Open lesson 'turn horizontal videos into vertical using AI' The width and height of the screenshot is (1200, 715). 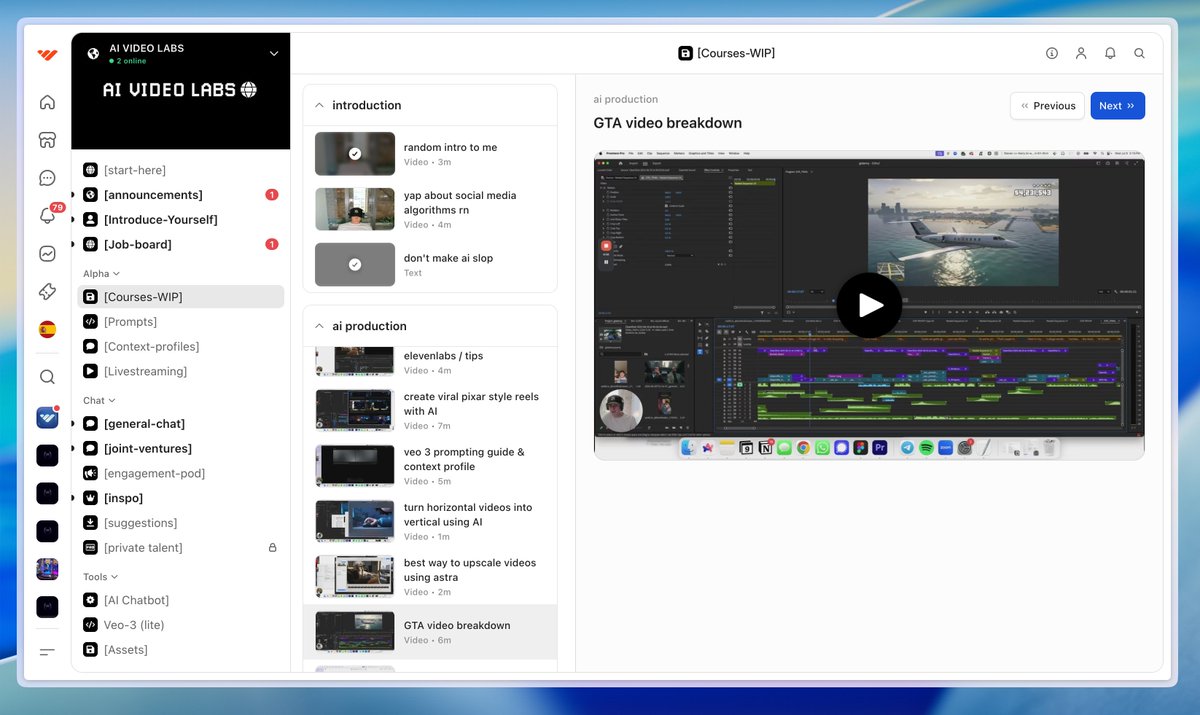click(430, 521)
